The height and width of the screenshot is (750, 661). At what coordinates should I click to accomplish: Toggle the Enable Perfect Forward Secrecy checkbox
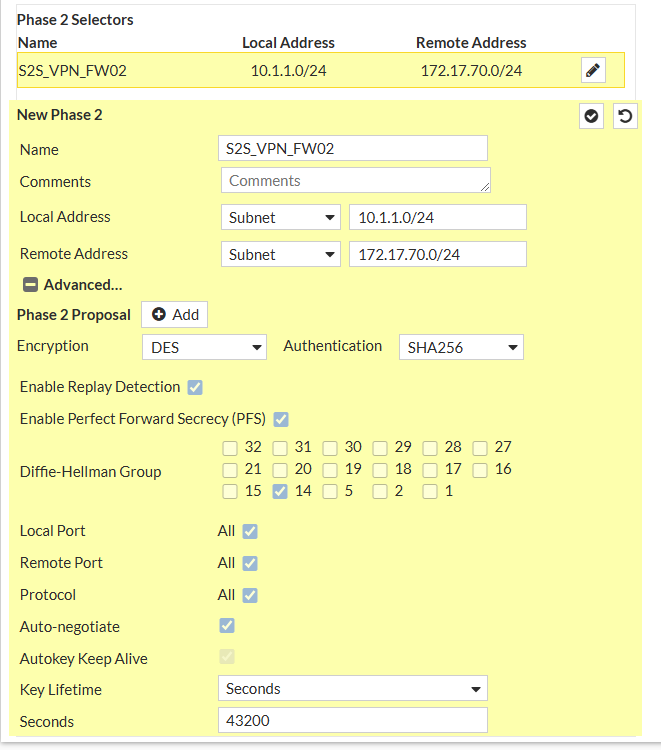click(x=281, y=419)
